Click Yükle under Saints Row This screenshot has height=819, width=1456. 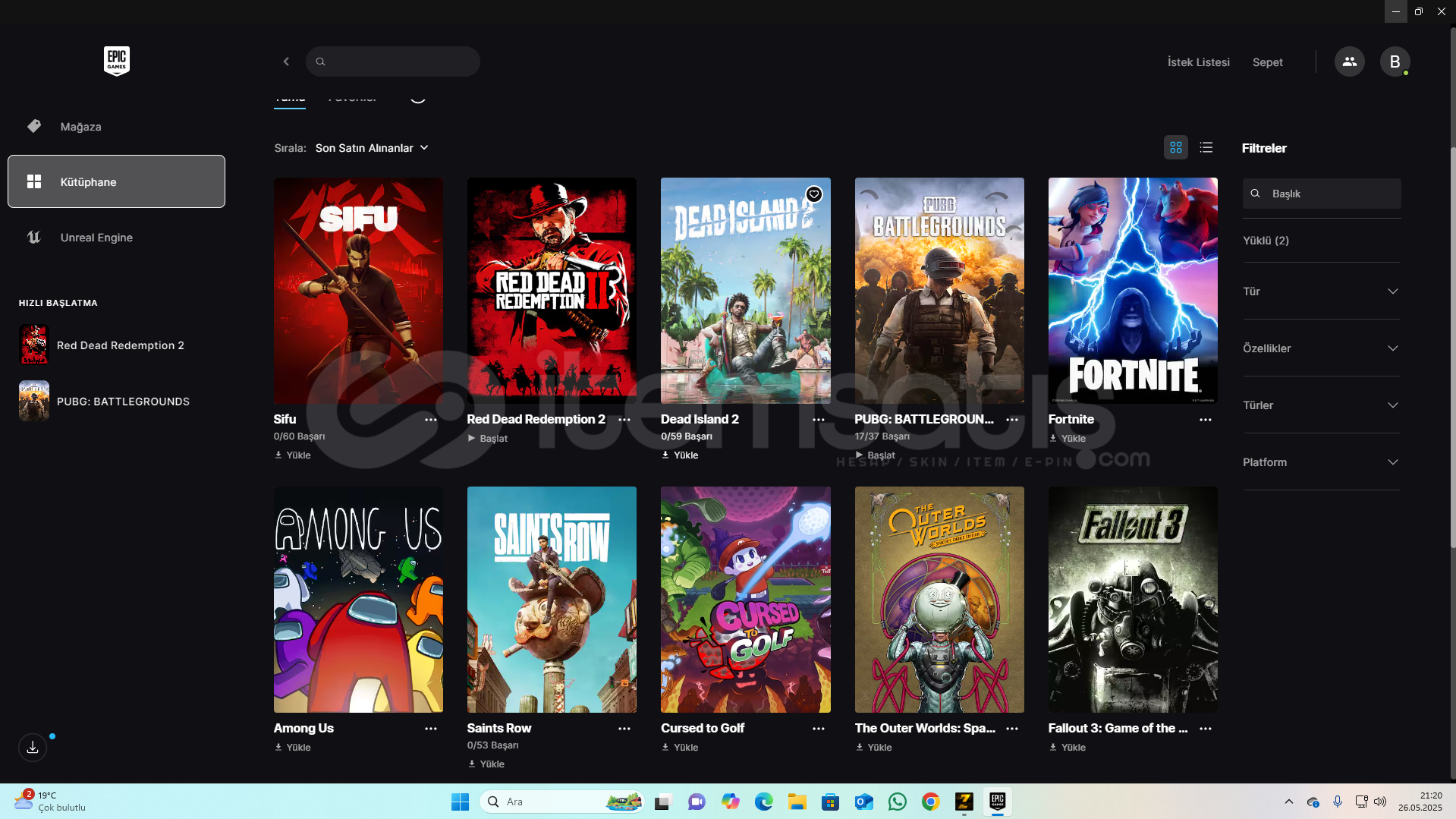pyautogui.click(x=486, y=764)
